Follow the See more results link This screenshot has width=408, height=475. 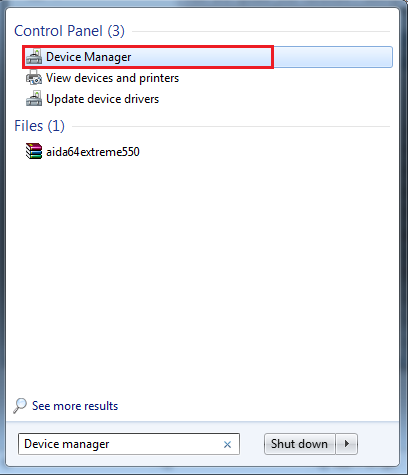click(x=75, y=406)
